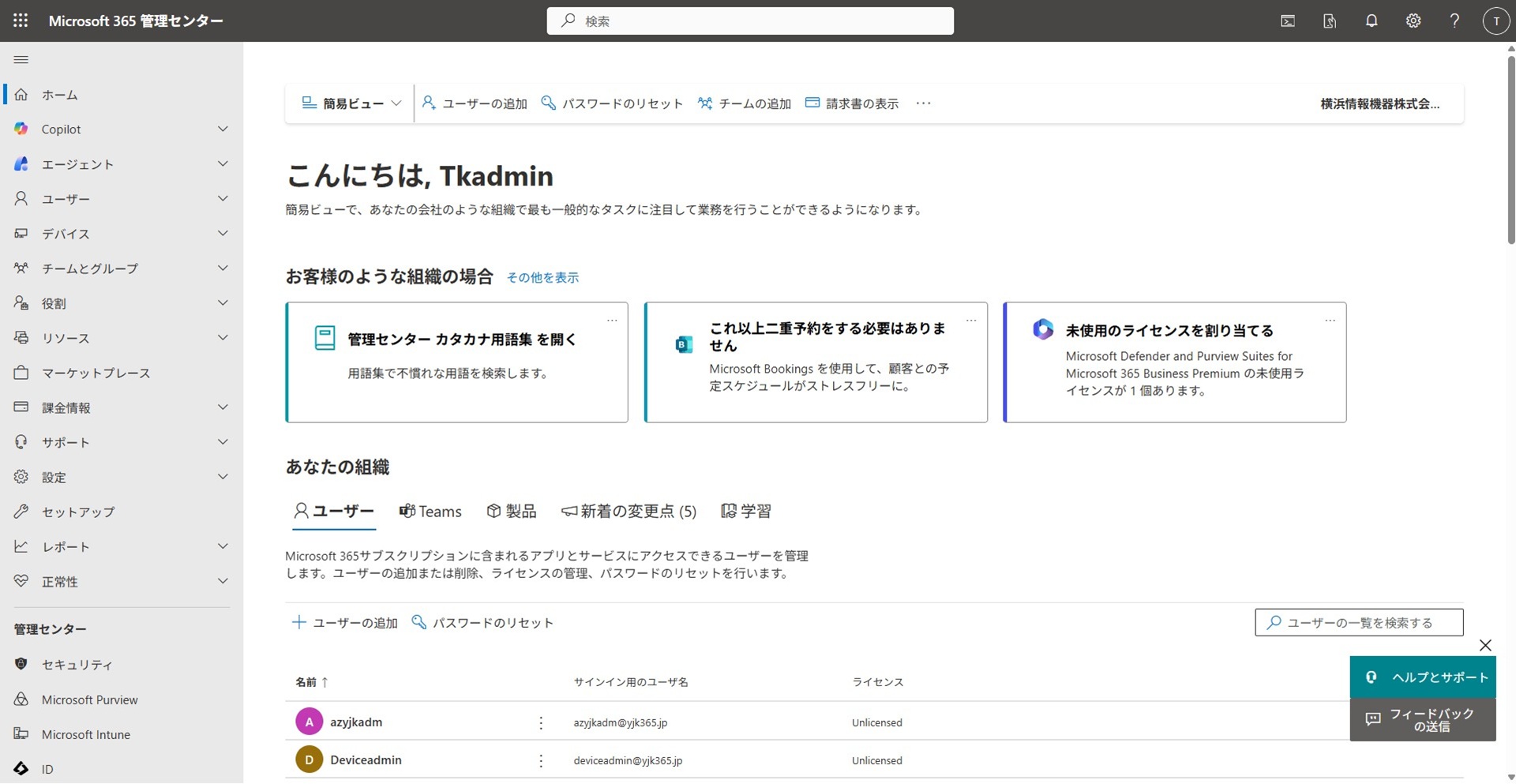Open the 簡易ビュー view dropdown
This screenshot has width=1516, height=784.
point(352,103)
